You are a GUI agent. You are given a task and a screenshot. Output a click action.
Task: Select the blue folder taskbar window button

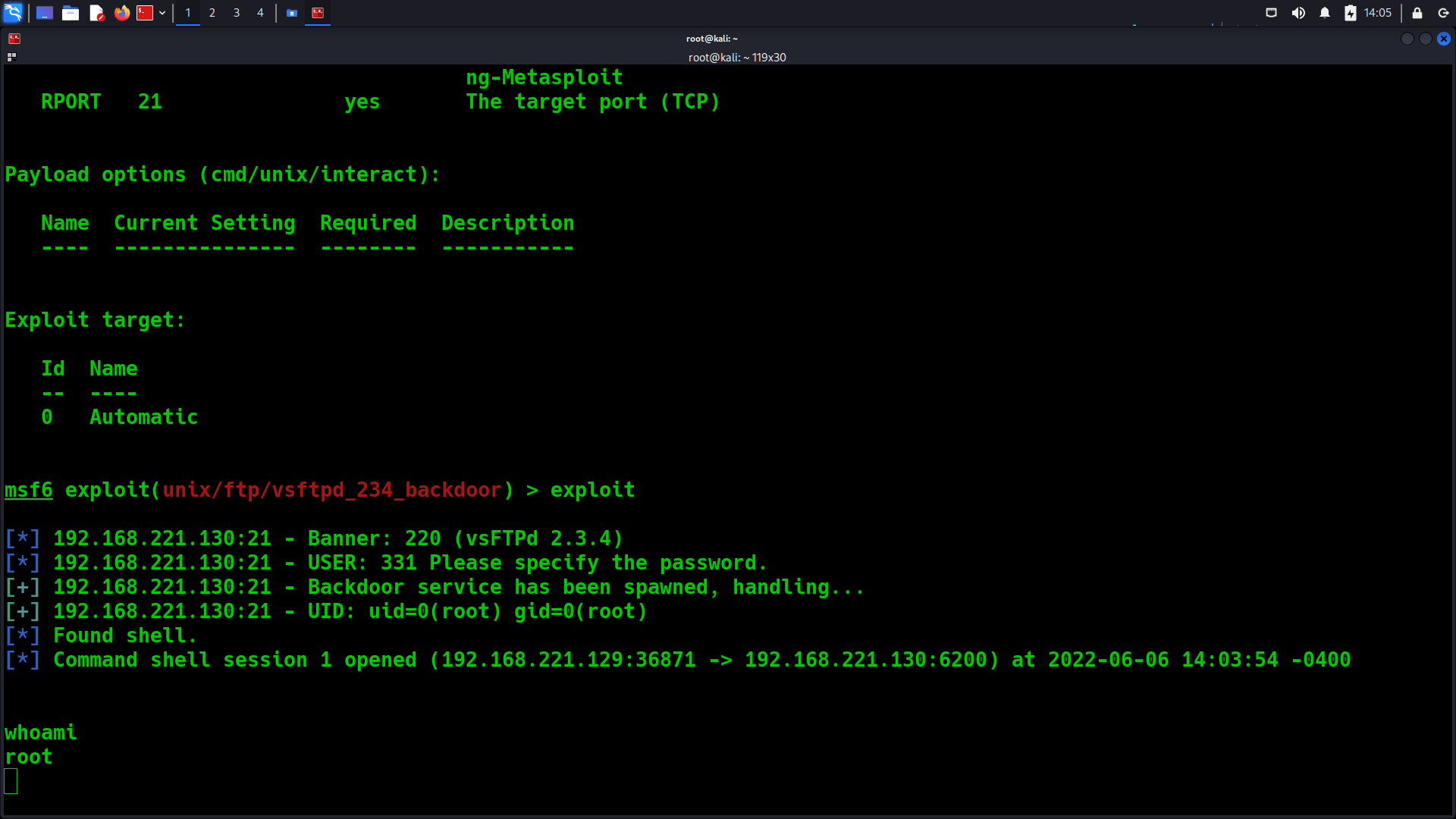292,13
